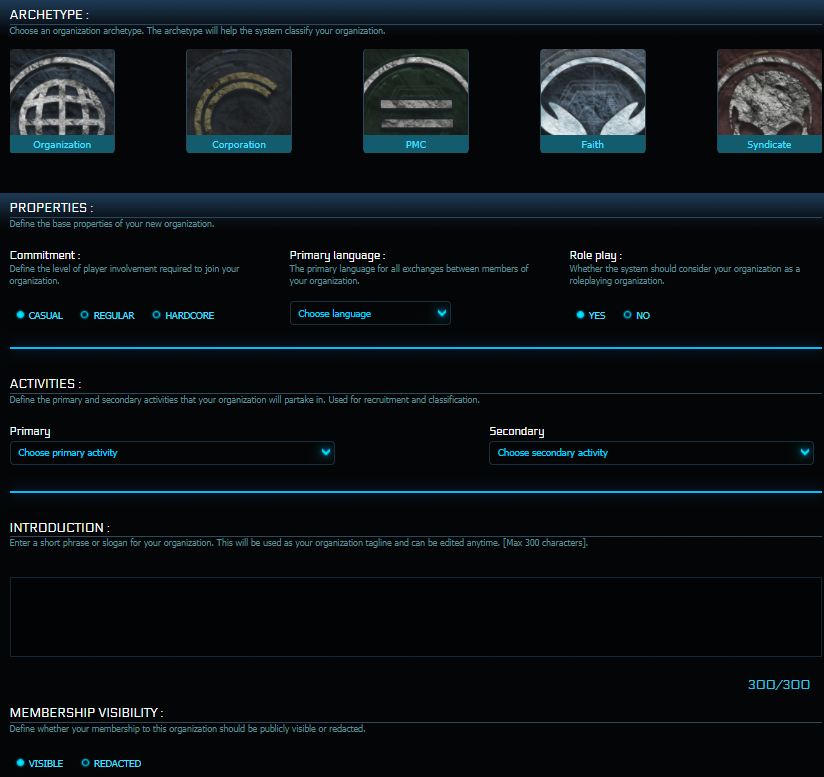Click the ARCHETYPE section heading
This screenshot has height=777, width=824.
(x=49, y=15)
